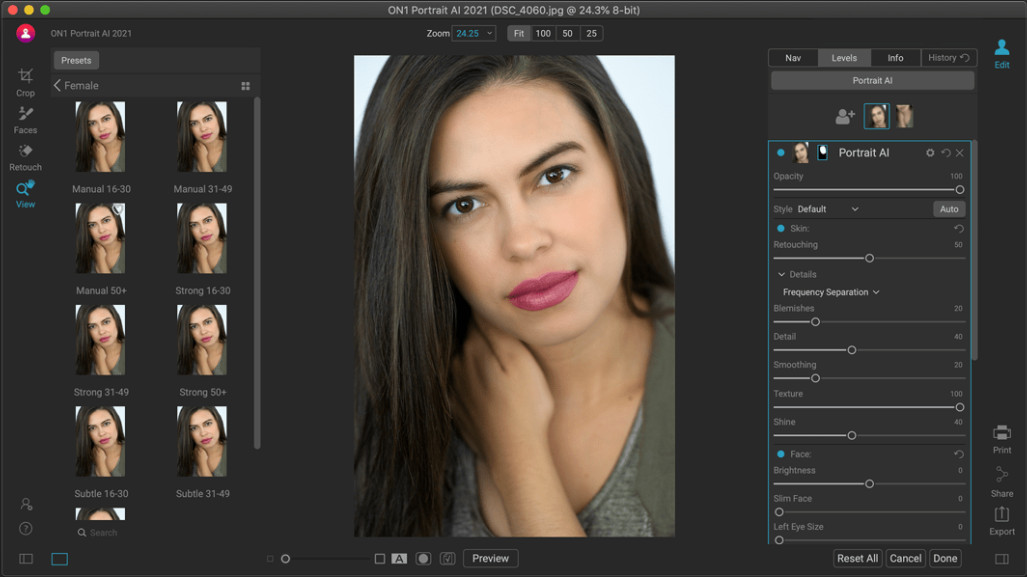
Task: Click the single view mode icon
Action: (60, 559)
